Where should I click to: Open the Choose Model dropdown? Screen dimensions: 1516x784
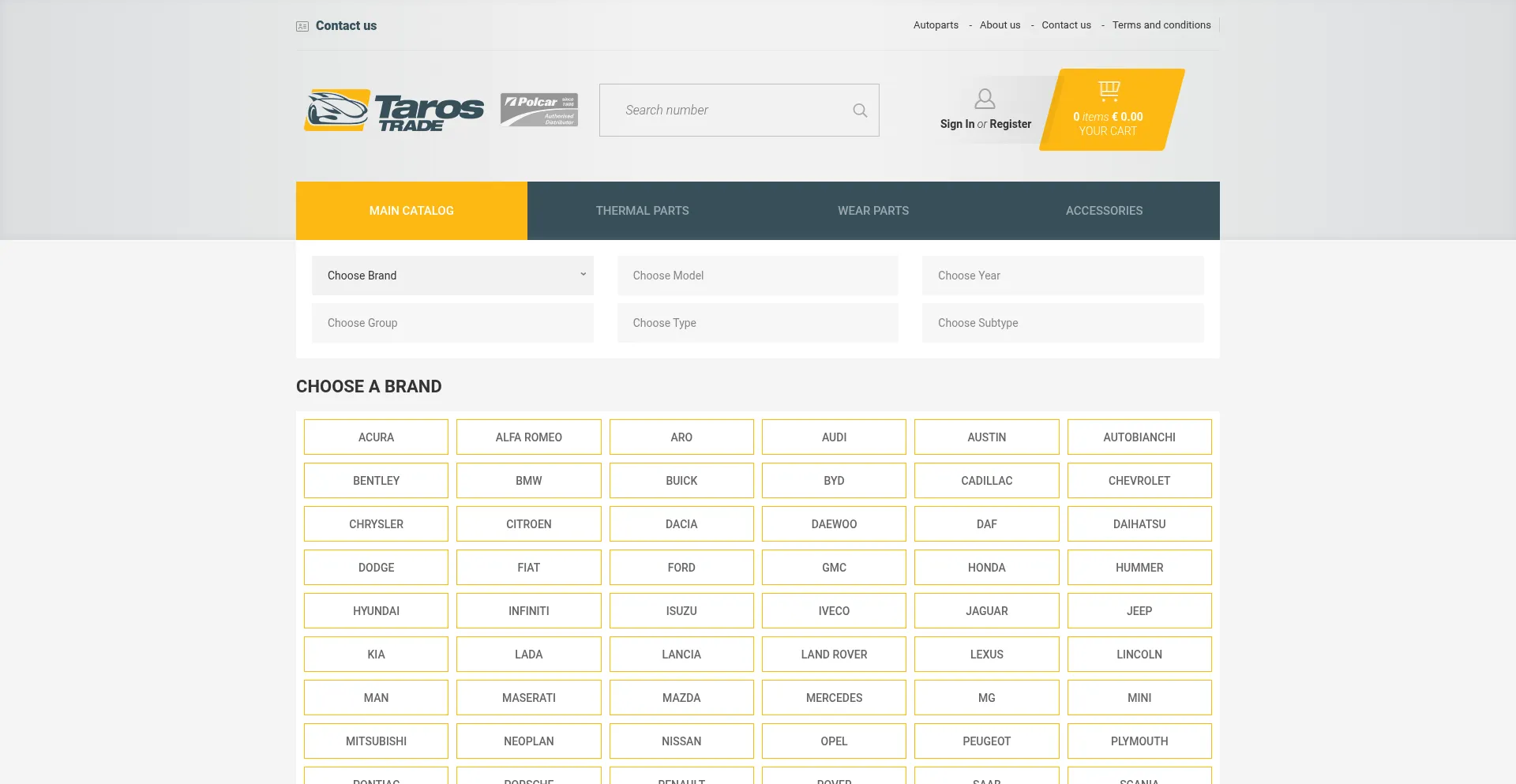[757, 276]
